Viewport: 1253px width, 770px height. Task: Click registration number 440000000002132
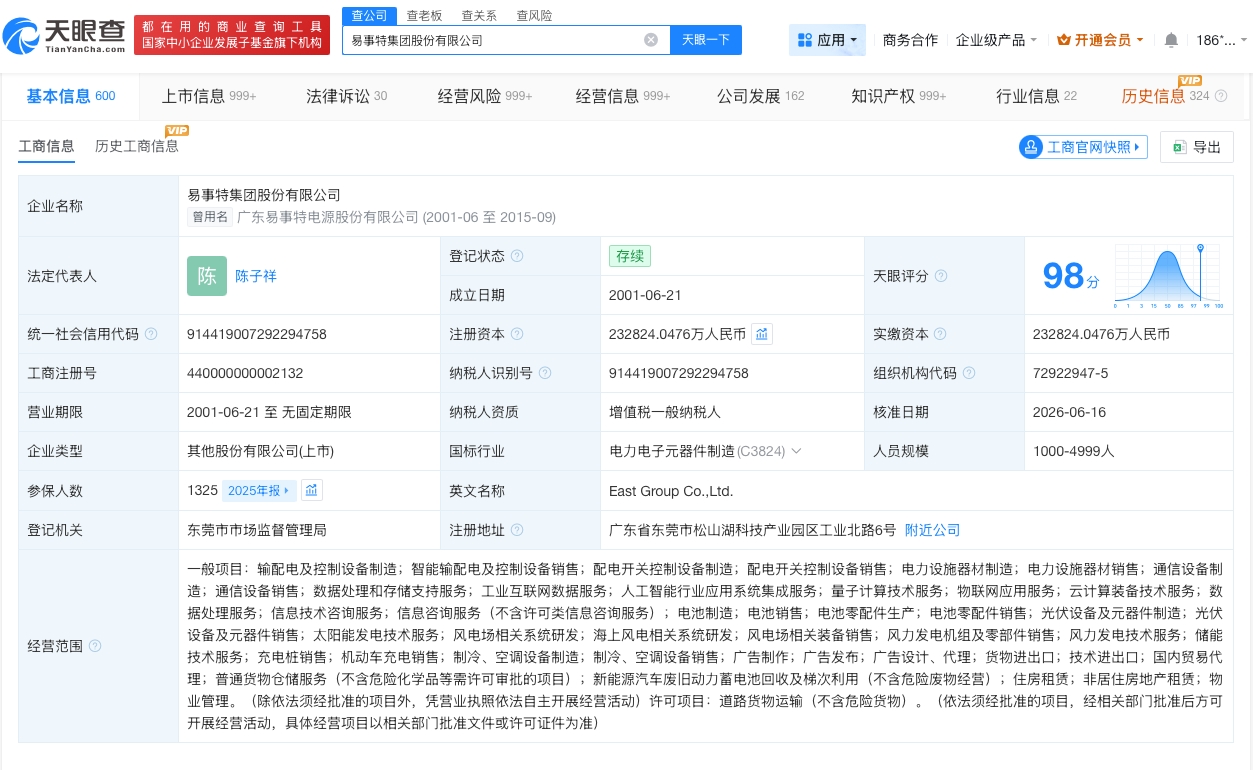[x=245, y=373]
